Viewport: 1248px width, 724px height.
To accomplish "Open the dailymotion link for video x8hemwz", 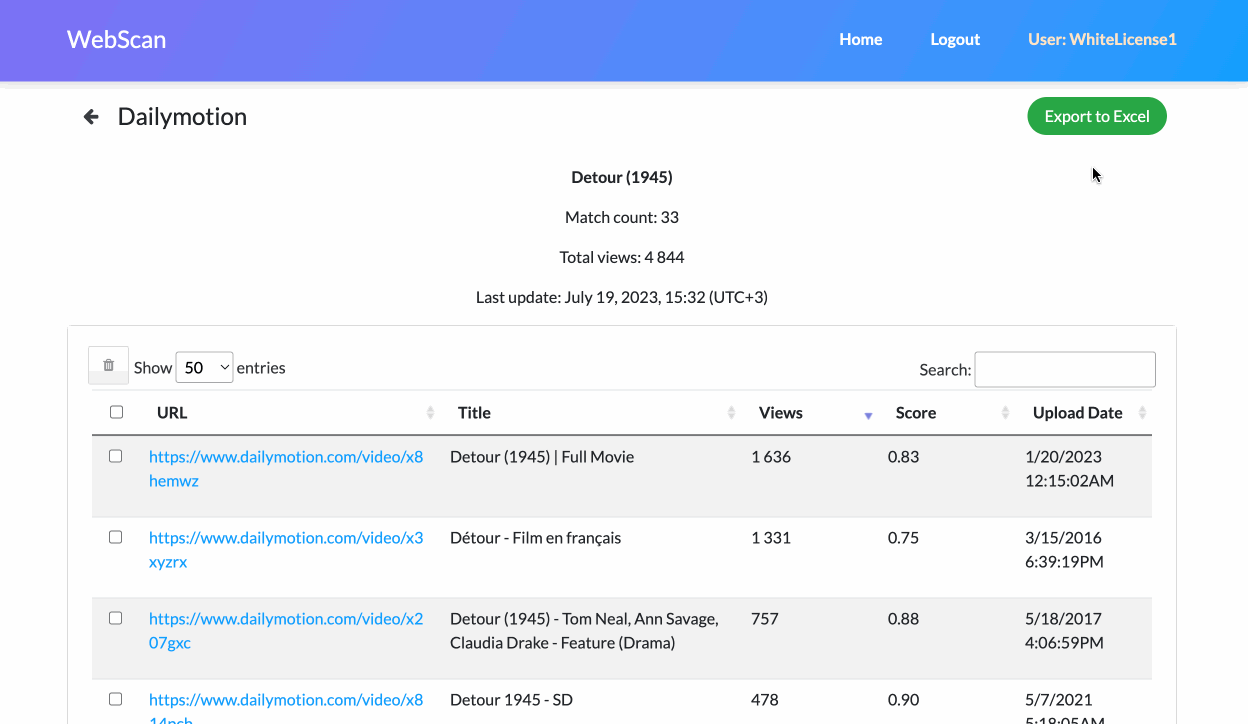I will (x=286, y=468).
